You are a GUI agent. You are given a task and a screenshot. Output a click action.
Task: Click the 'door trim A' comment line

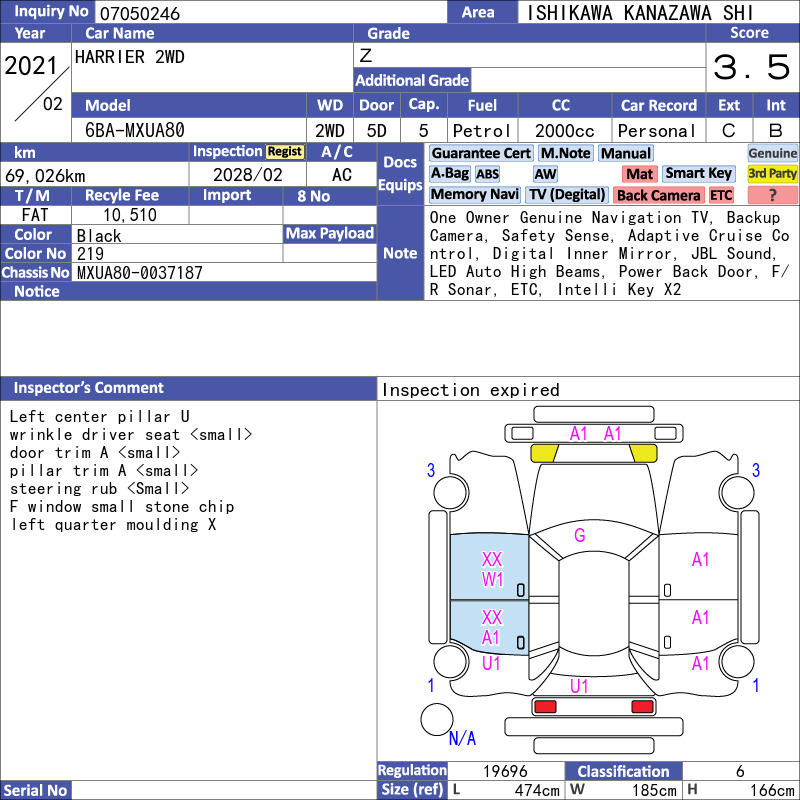[x=95, y=452]
